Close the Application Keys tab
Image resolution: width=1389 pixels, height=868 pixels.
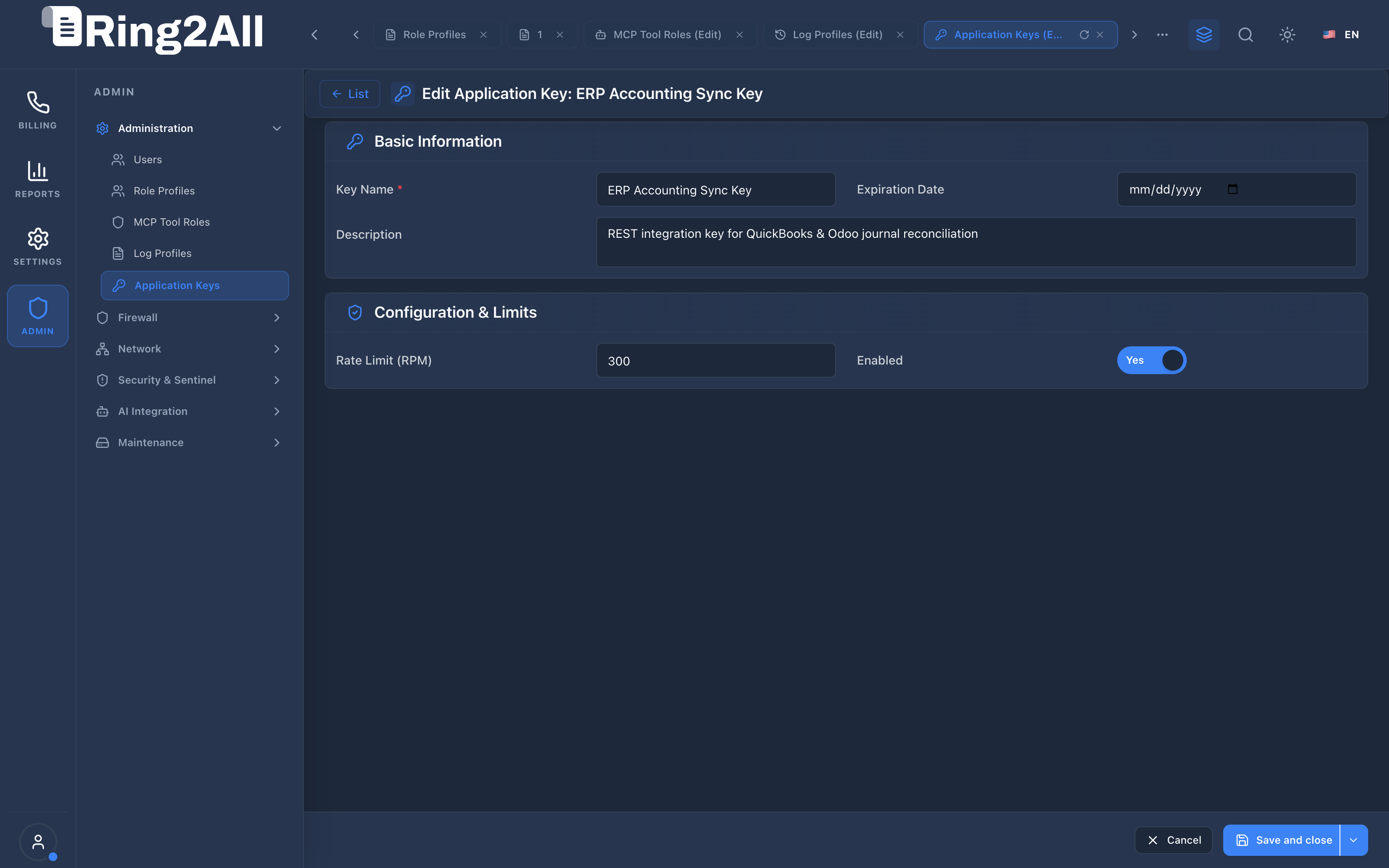click(1100, 34)
